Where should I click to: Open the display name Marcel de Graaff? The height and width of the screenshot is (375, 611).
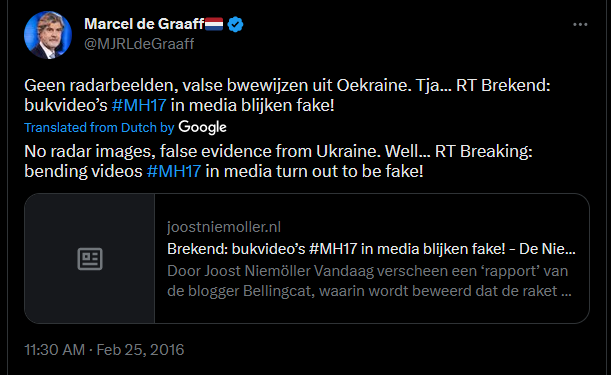click(x=144, y=24)
